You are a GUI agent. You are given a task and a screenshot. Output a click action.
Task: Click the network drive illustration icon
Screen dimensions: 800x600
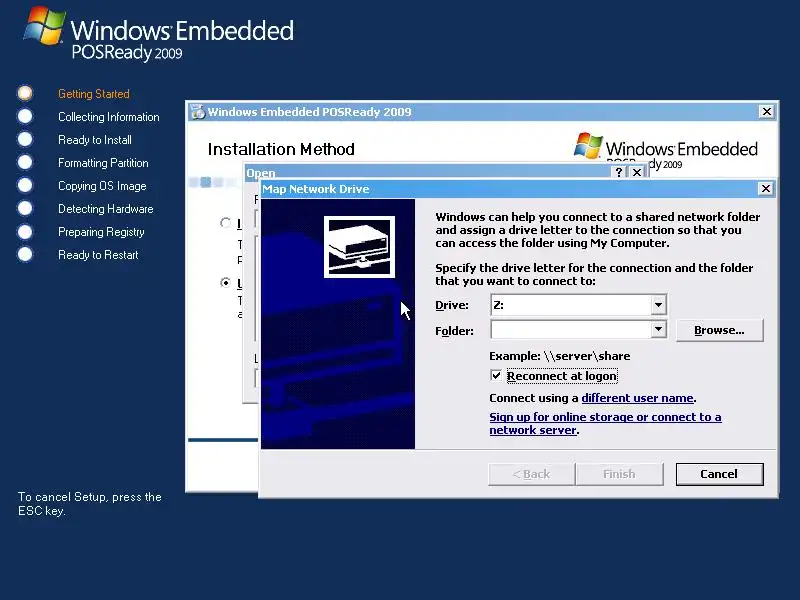359,247
